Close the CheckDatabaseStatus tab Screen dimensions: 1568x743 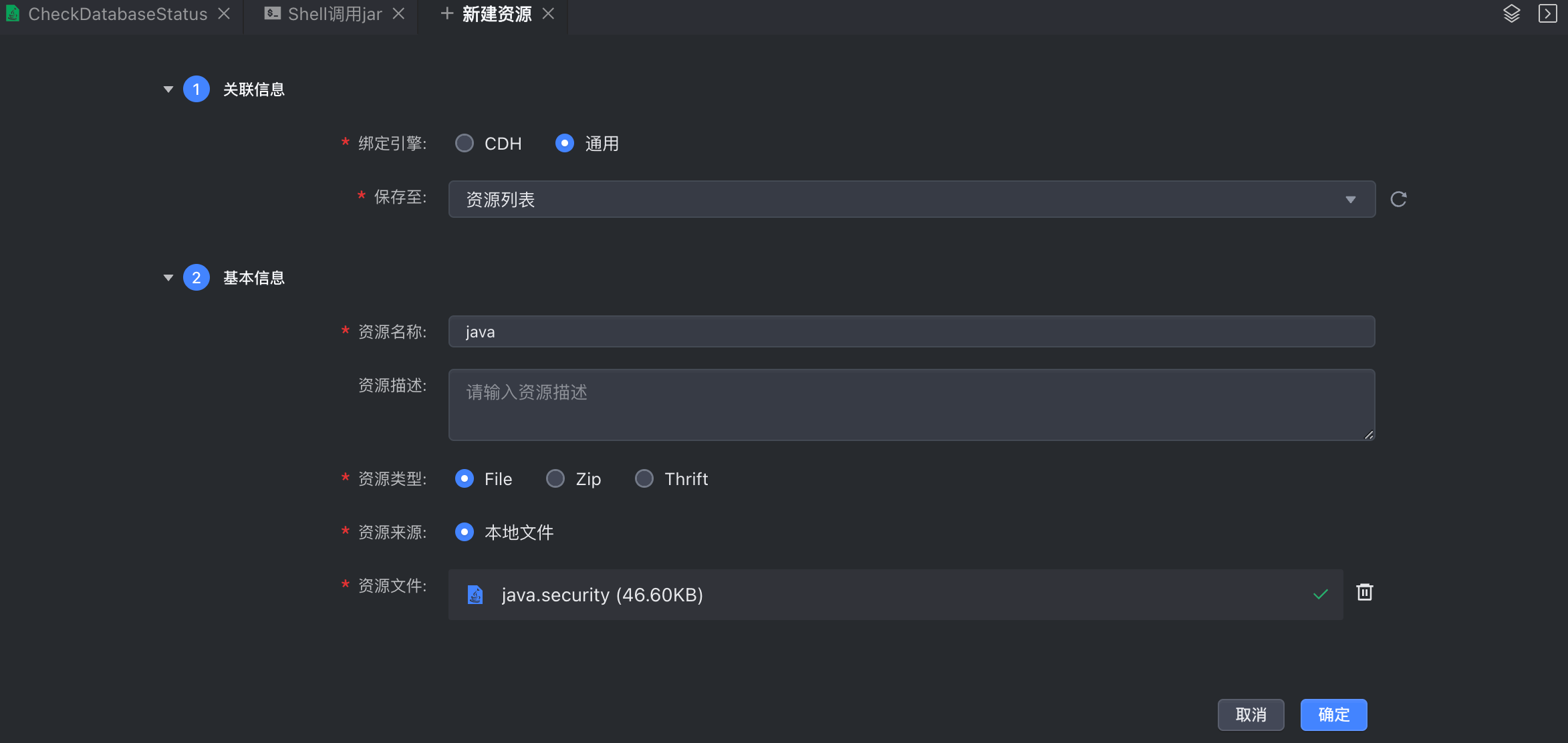tap(224, 13)
